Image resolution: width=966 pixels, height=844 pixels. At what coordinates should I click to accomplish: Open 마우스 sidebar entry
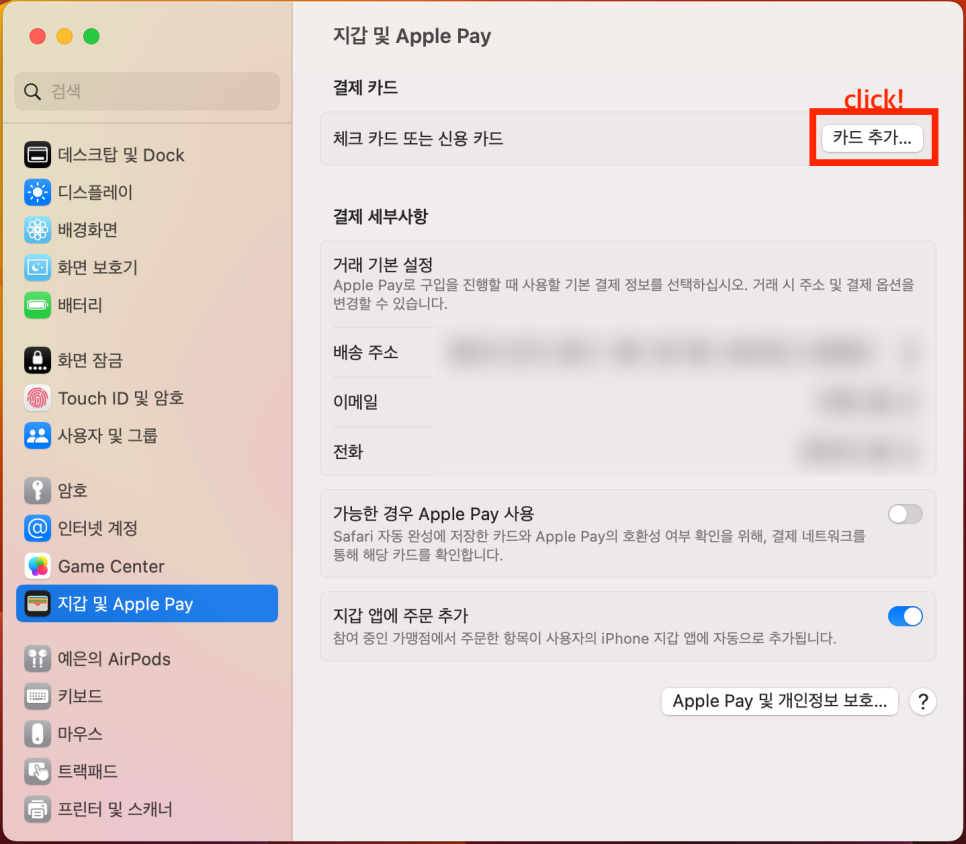pos(147,734)
